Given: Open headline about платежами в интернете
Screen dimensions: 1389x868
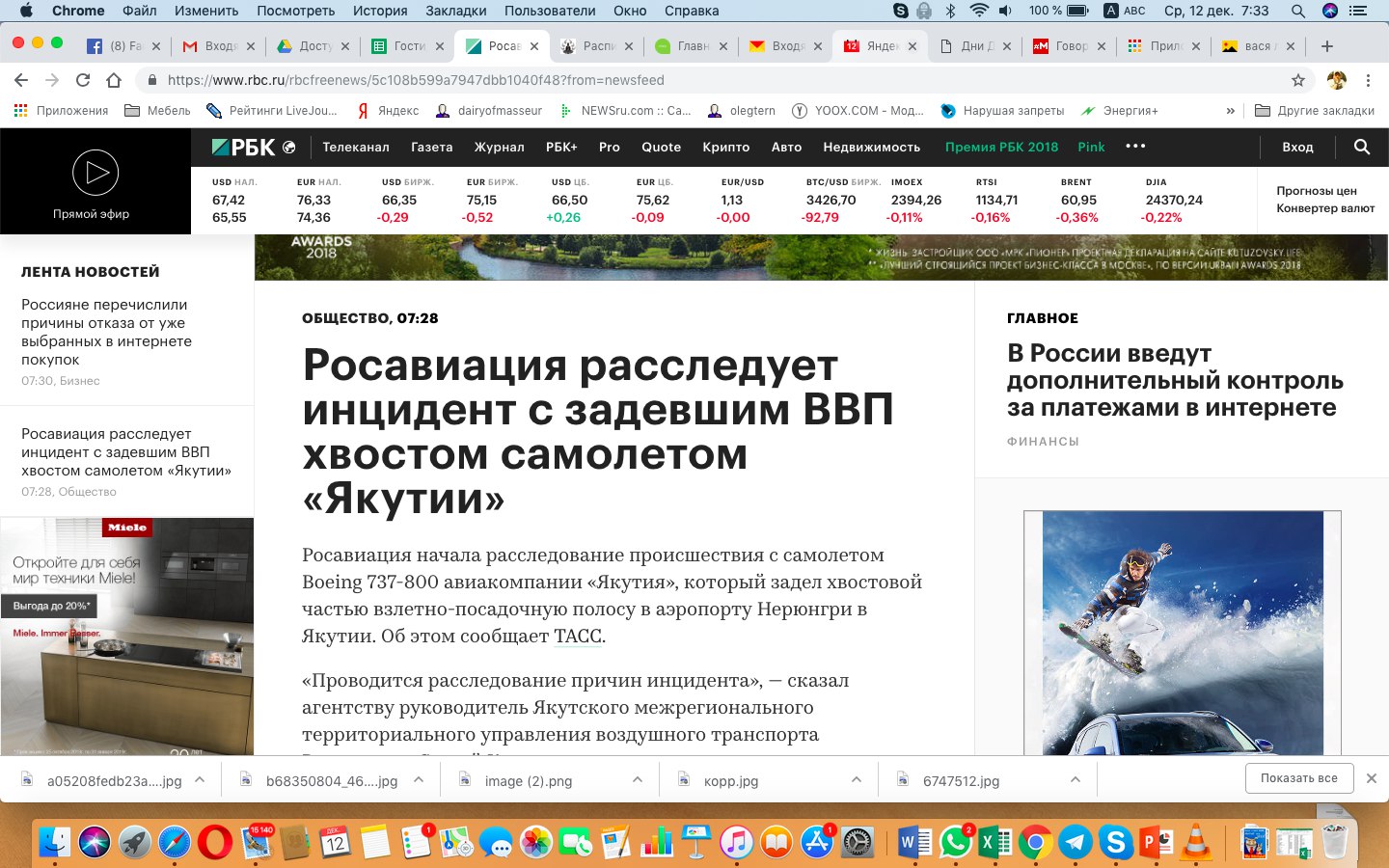Looking at the screenshot, I should tap(1175, 381).
